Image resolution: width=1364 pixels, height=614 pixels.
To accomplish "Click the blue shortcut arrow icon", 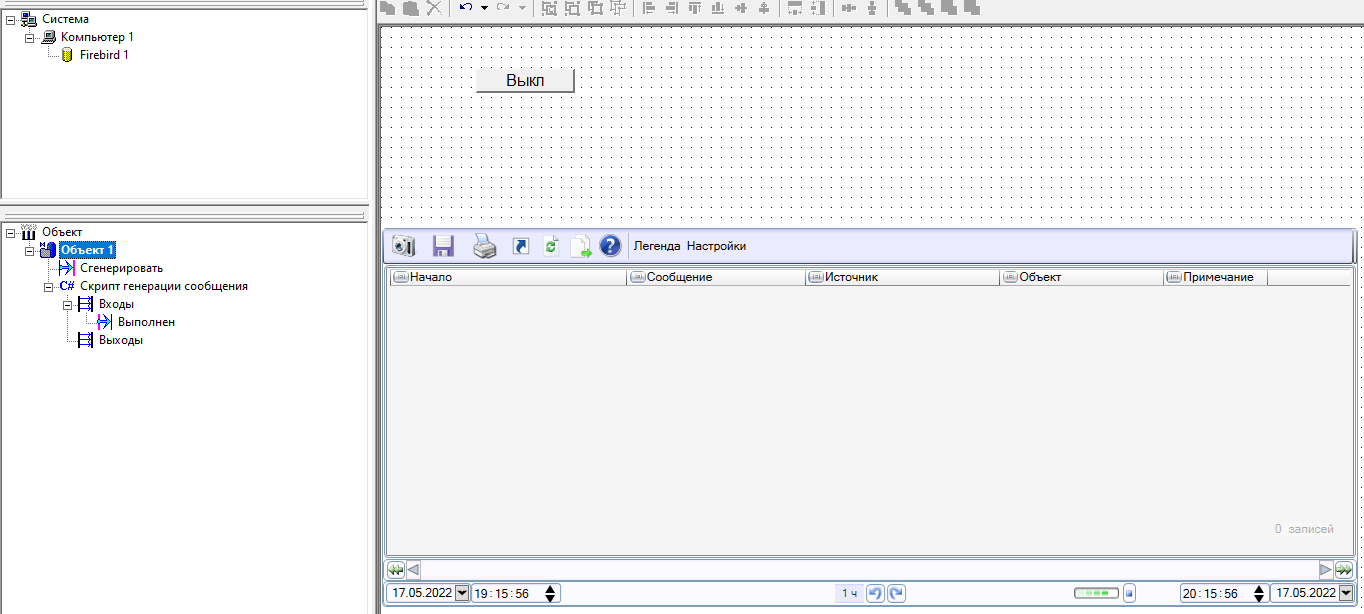I will (521, 246).
